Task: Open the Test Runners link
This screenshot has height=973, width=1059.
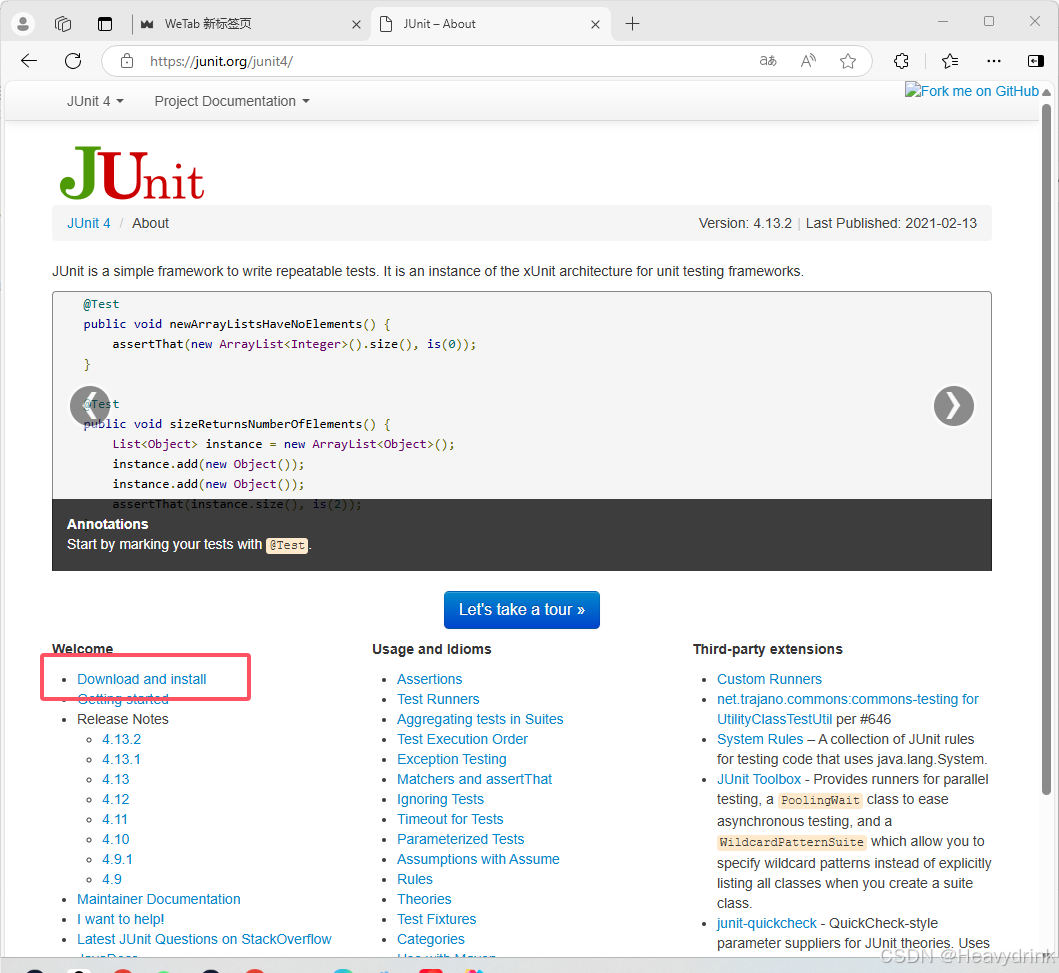Action: click(x=438, y=700)
